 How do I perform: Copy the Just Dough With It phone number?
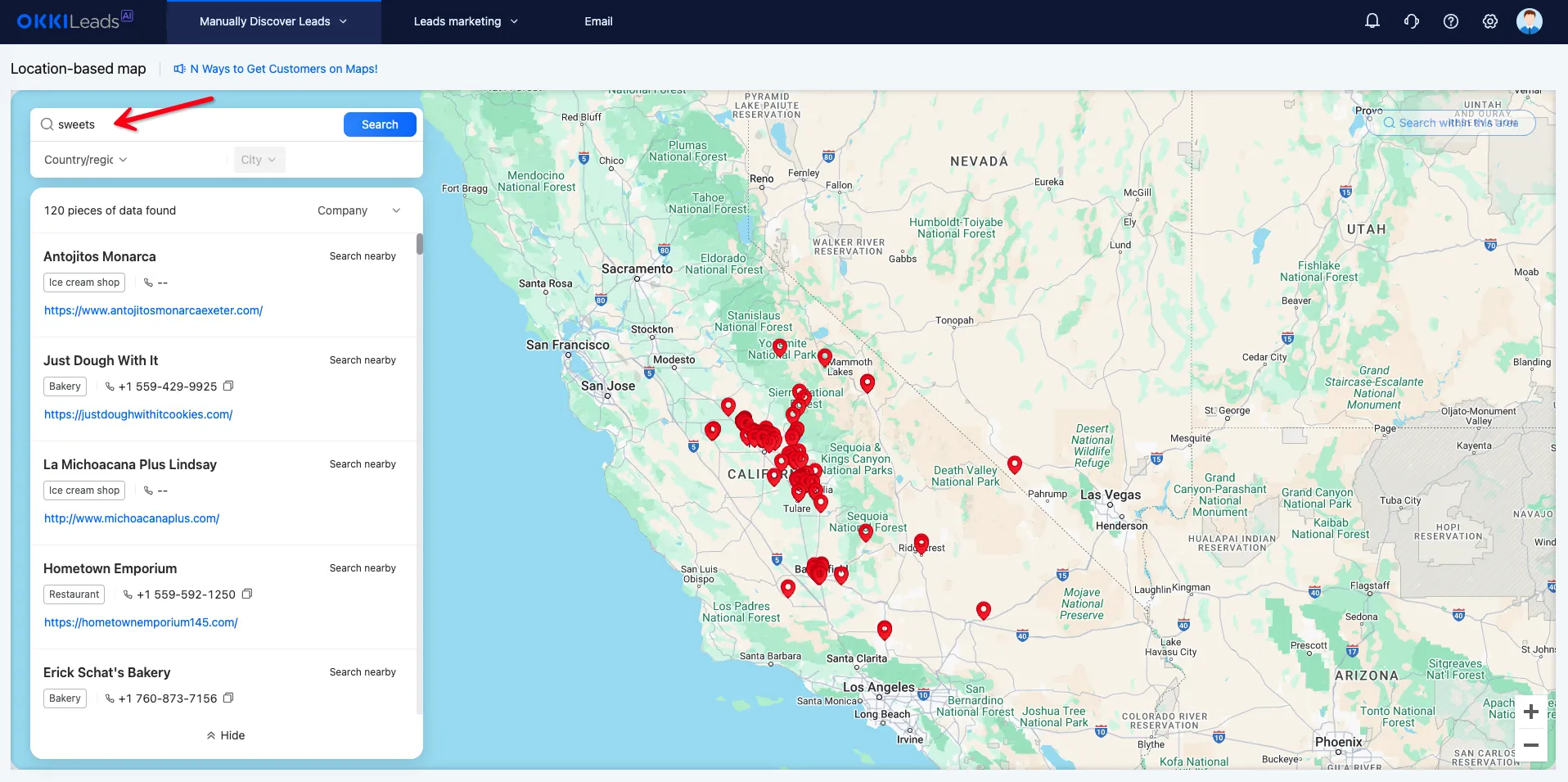click(228, 386)
